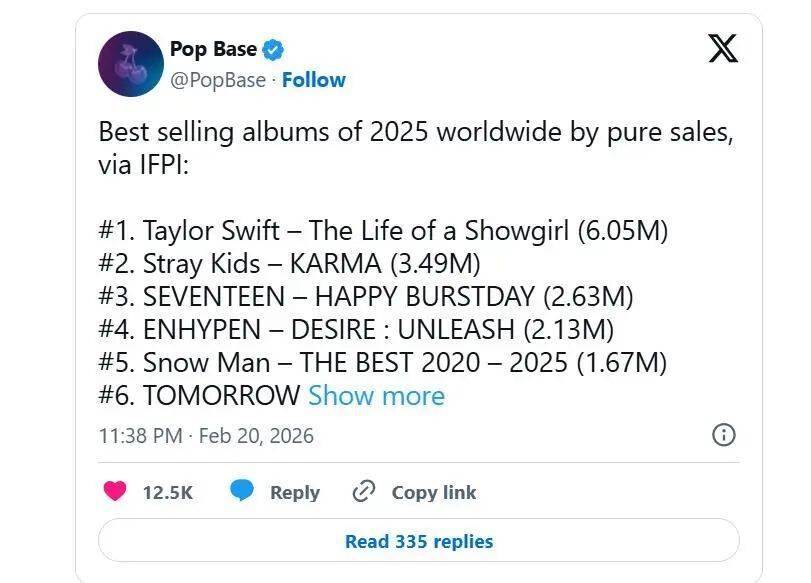Click the Pop Base display name
The width and height of the screenshot is (811, 583).
click(213, 49)
